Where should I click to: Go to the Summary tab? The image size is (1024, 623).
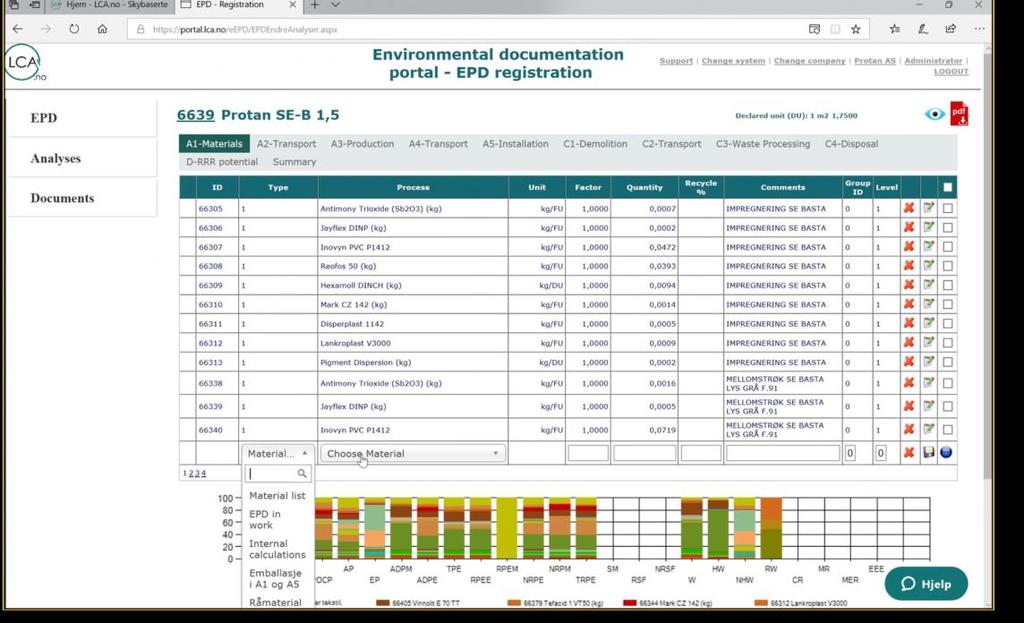294,161
